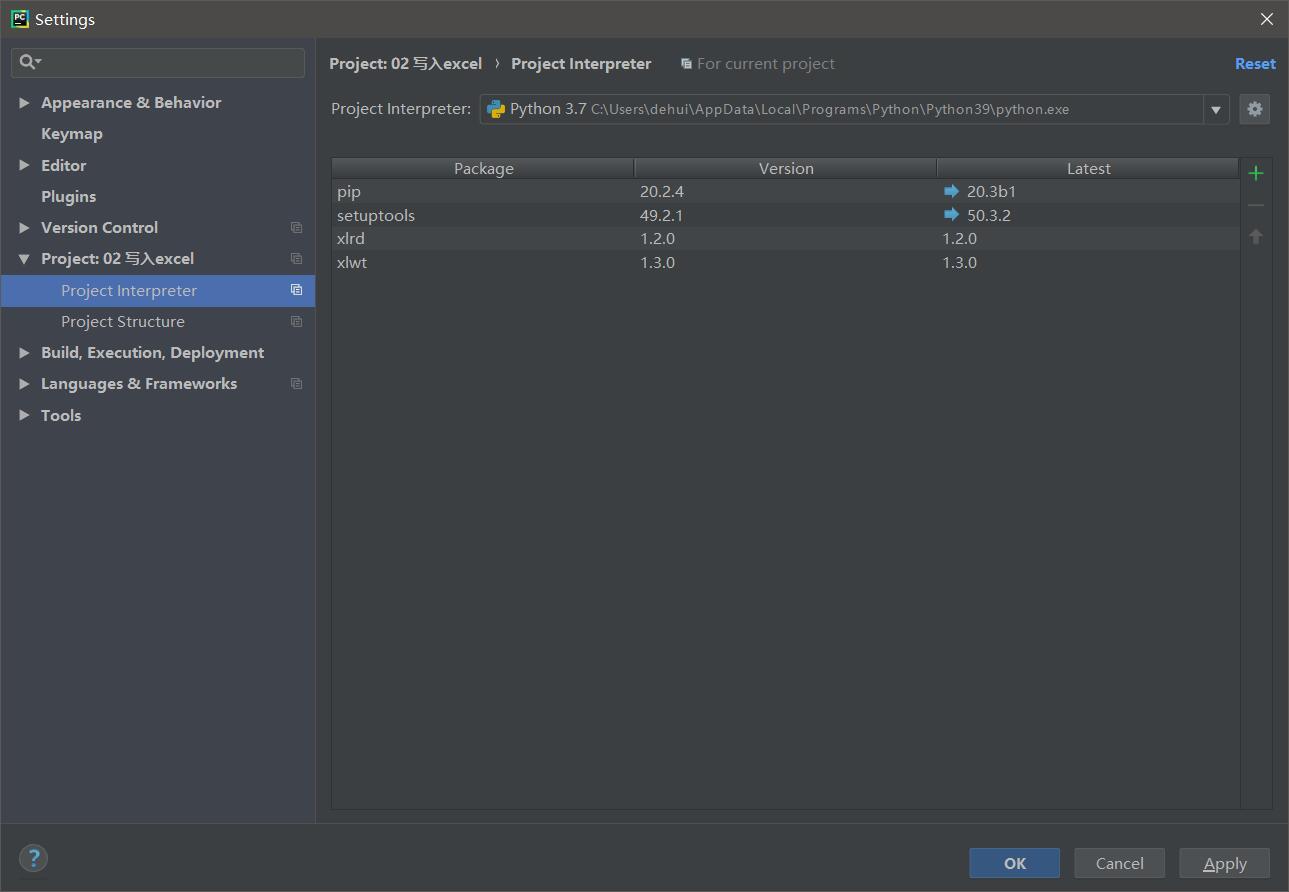Collapse the Project: 02 写入excel section
This screenshot has height=892, width=1289.
(x=24, y=259)
